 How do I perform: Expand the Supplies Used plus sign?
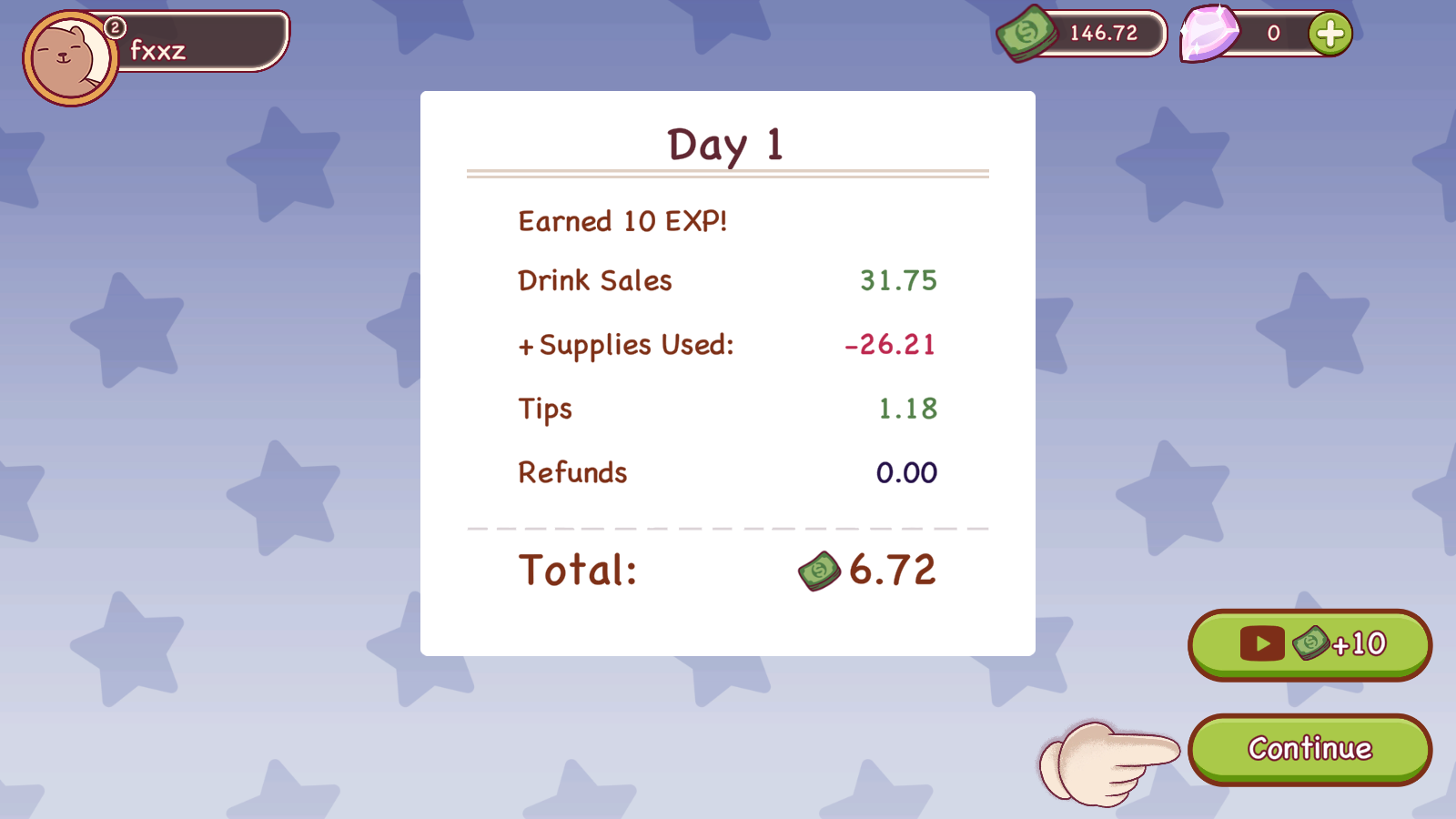click(x=526, y=347)
